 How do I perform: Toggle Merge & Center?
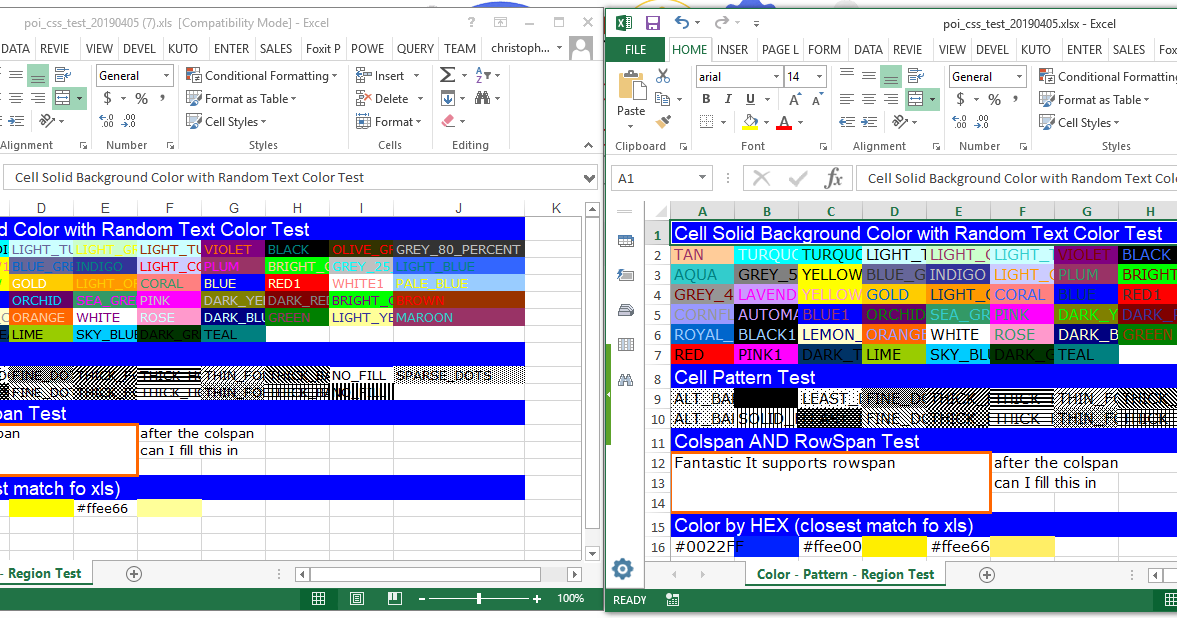[x=917, y=99]
